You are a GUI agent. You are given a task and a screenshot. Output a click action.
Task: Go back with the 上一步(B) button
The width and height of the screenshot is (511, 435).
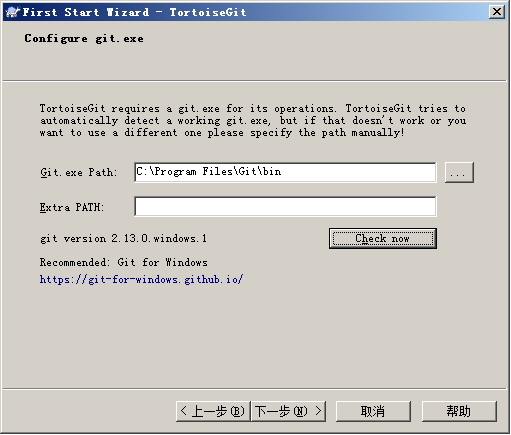[213, 411]
